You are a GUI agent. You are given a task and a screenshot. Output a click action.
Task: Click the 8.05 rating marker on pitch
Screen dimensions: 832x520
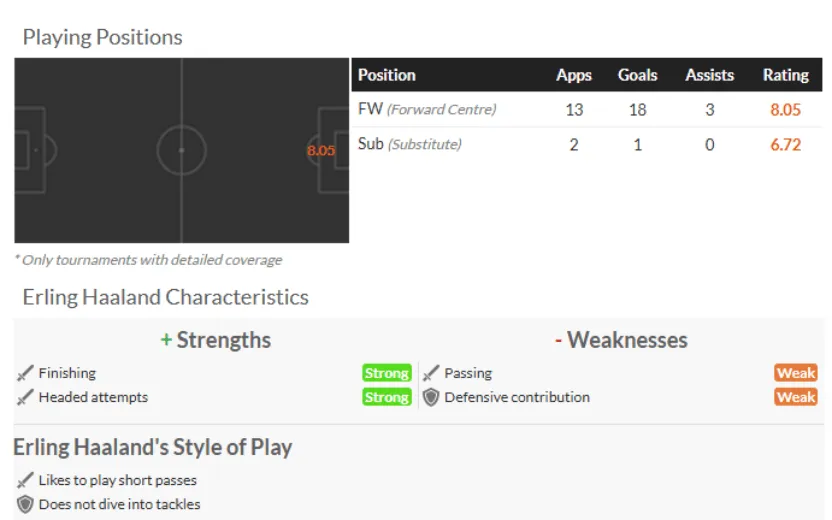pos(321,151)
